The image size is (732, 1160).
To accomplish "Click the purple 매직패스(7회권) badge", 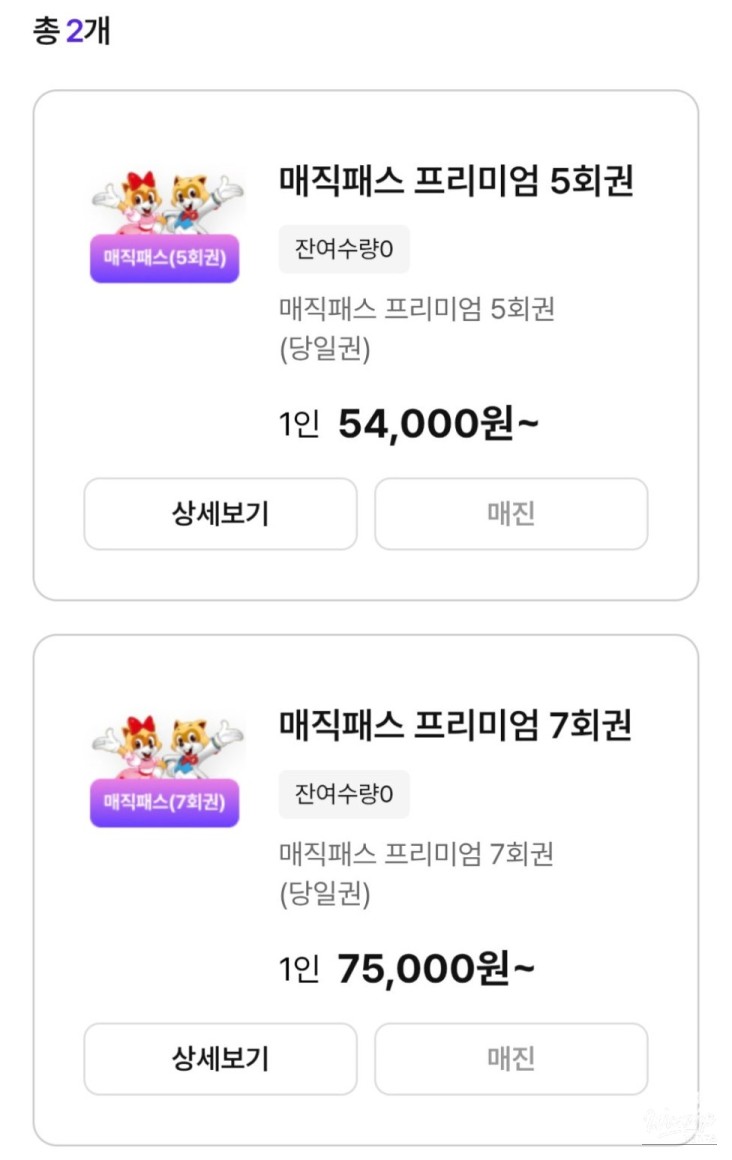I will point(165,802).
